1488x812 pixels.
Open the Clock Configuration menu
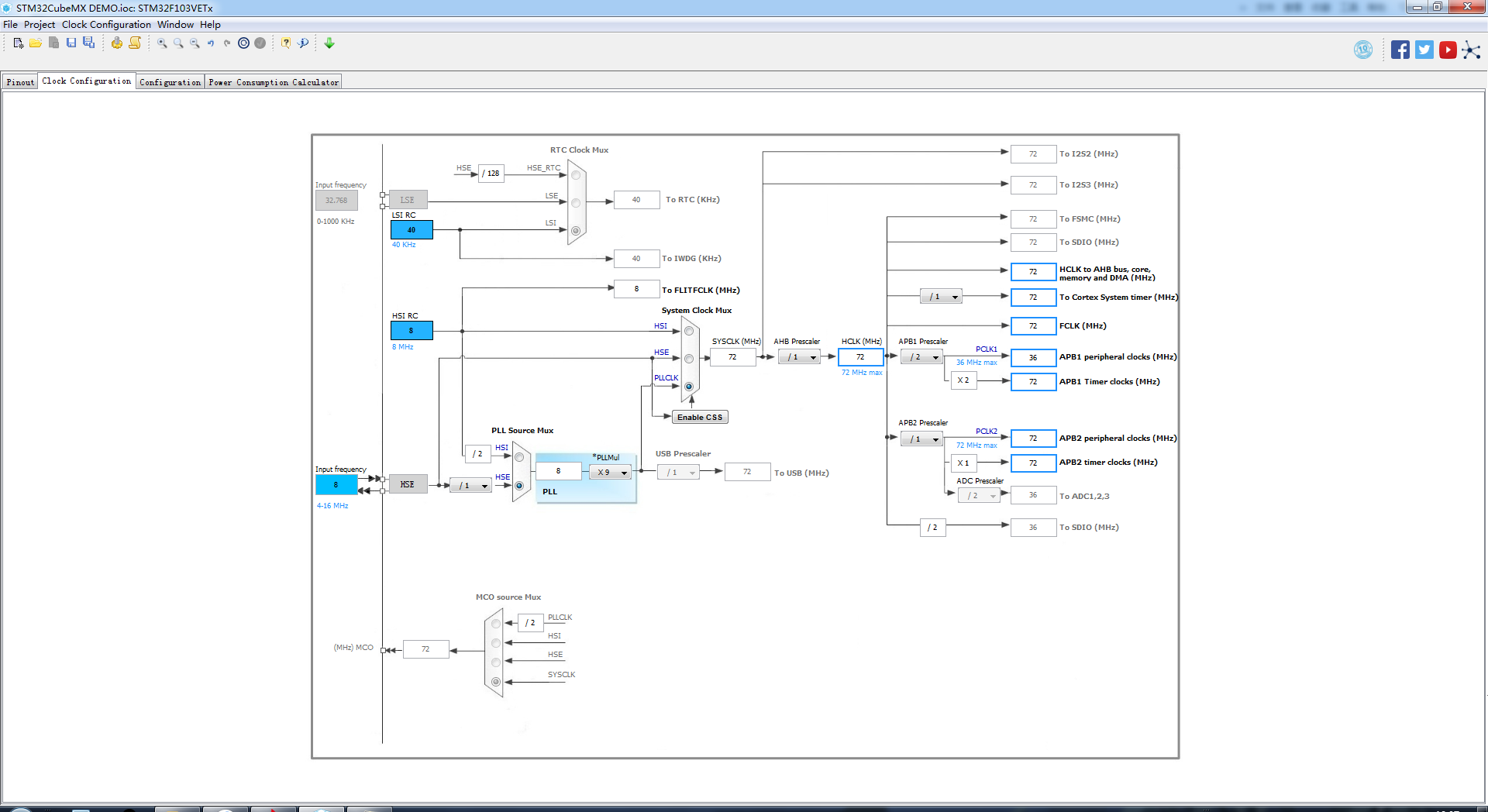point(106,25)
